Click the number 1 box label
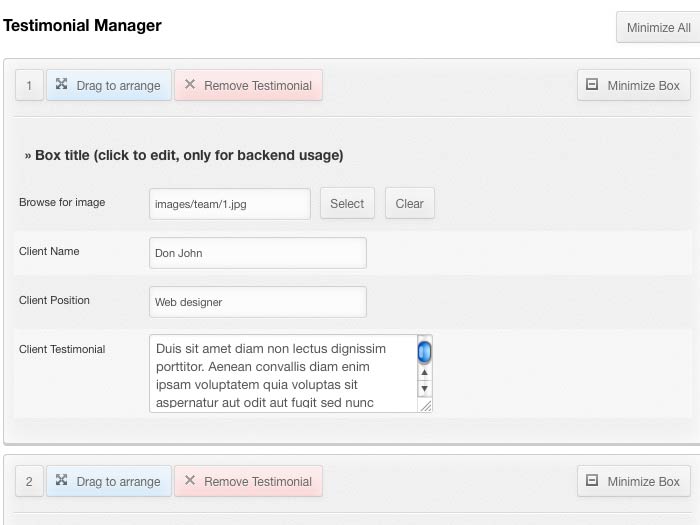This screenshot has height=525, width=700. pos(29,85)
